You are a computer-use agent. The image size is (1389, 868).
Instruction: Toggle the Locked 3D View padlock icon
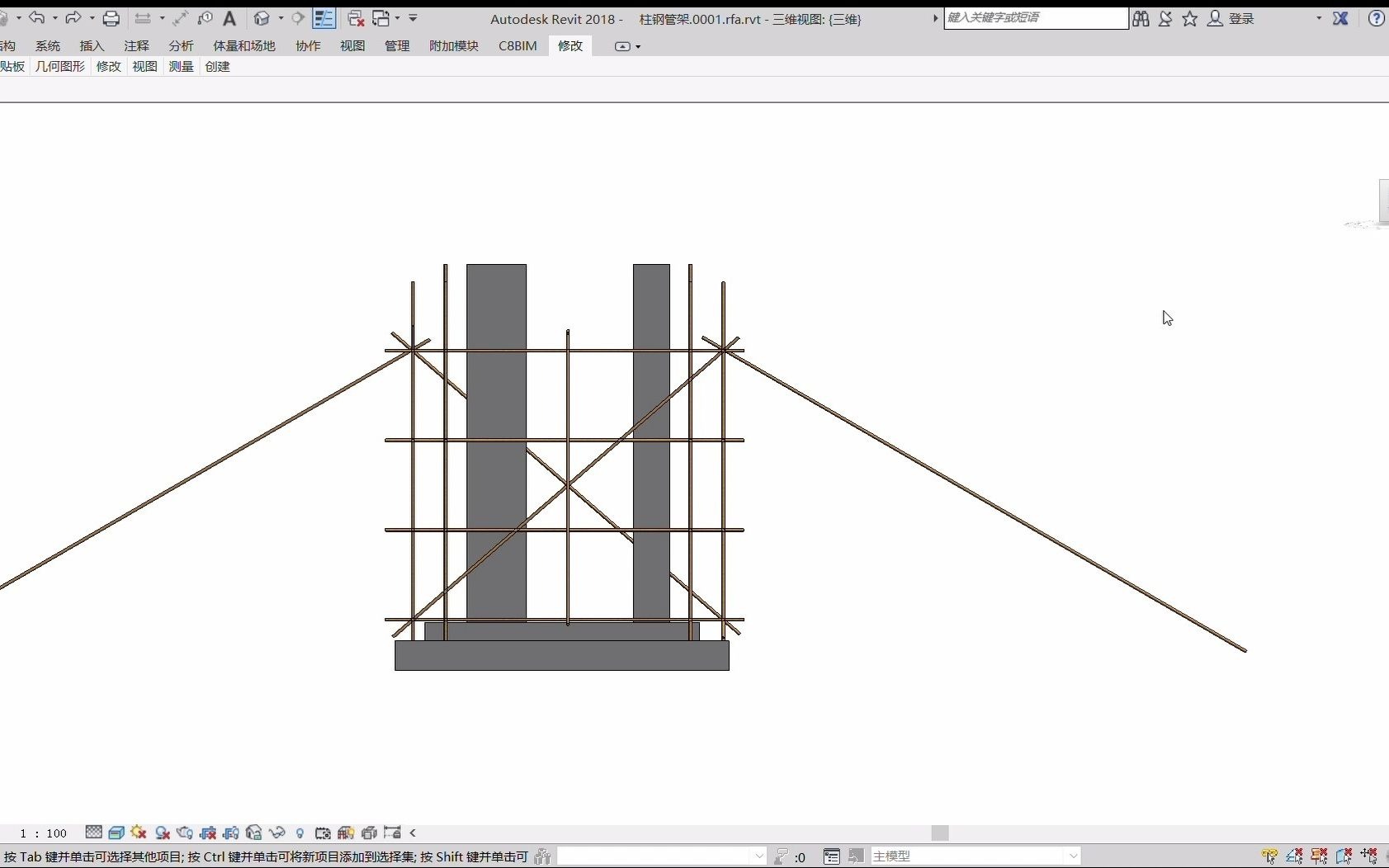coord(253,833)
